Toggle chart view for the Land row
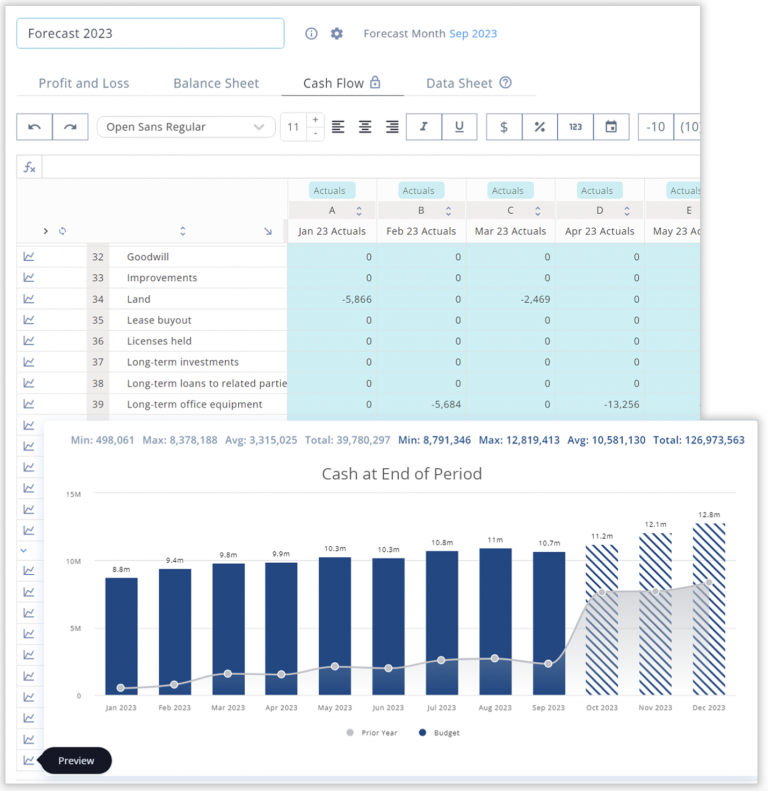The image size is (768, 791). (x=29, y=299)
